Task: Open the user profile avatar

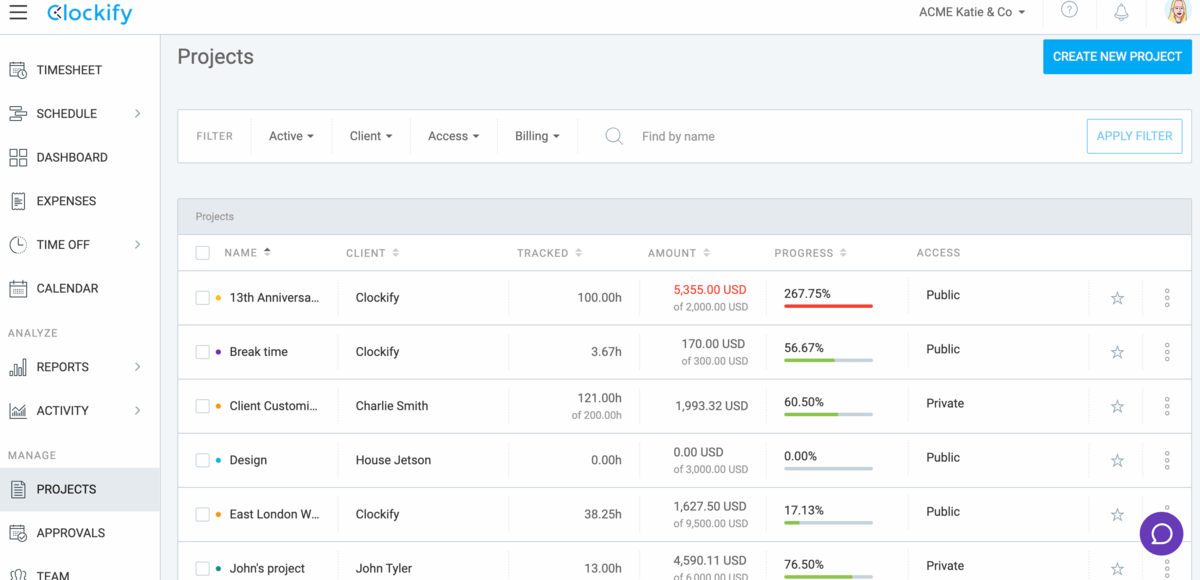Action: [1177, 12]
